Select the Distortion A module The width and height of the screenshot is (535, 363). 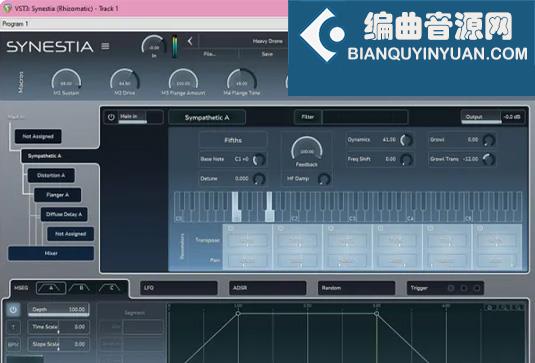click(x=51, y=175)
